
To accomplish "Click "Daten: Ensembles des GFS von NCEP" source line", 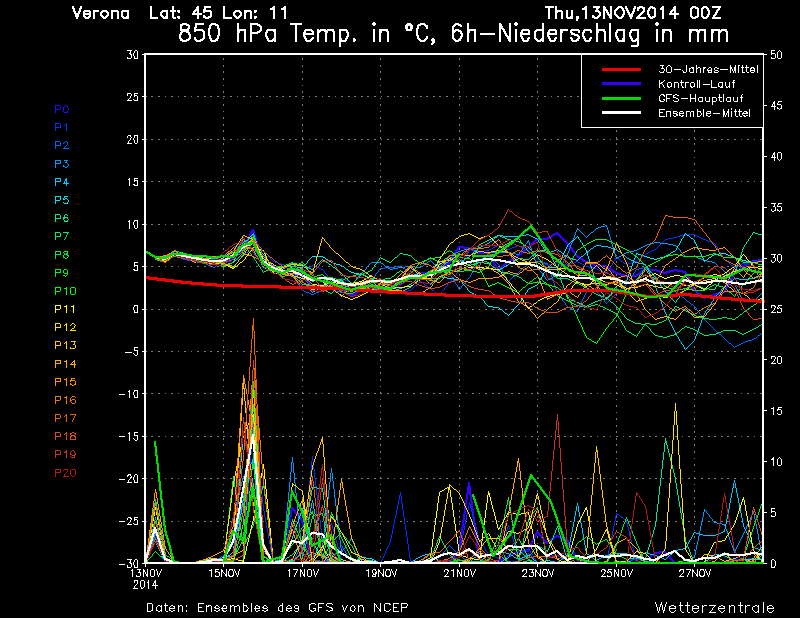I will [x=277, y=608].
